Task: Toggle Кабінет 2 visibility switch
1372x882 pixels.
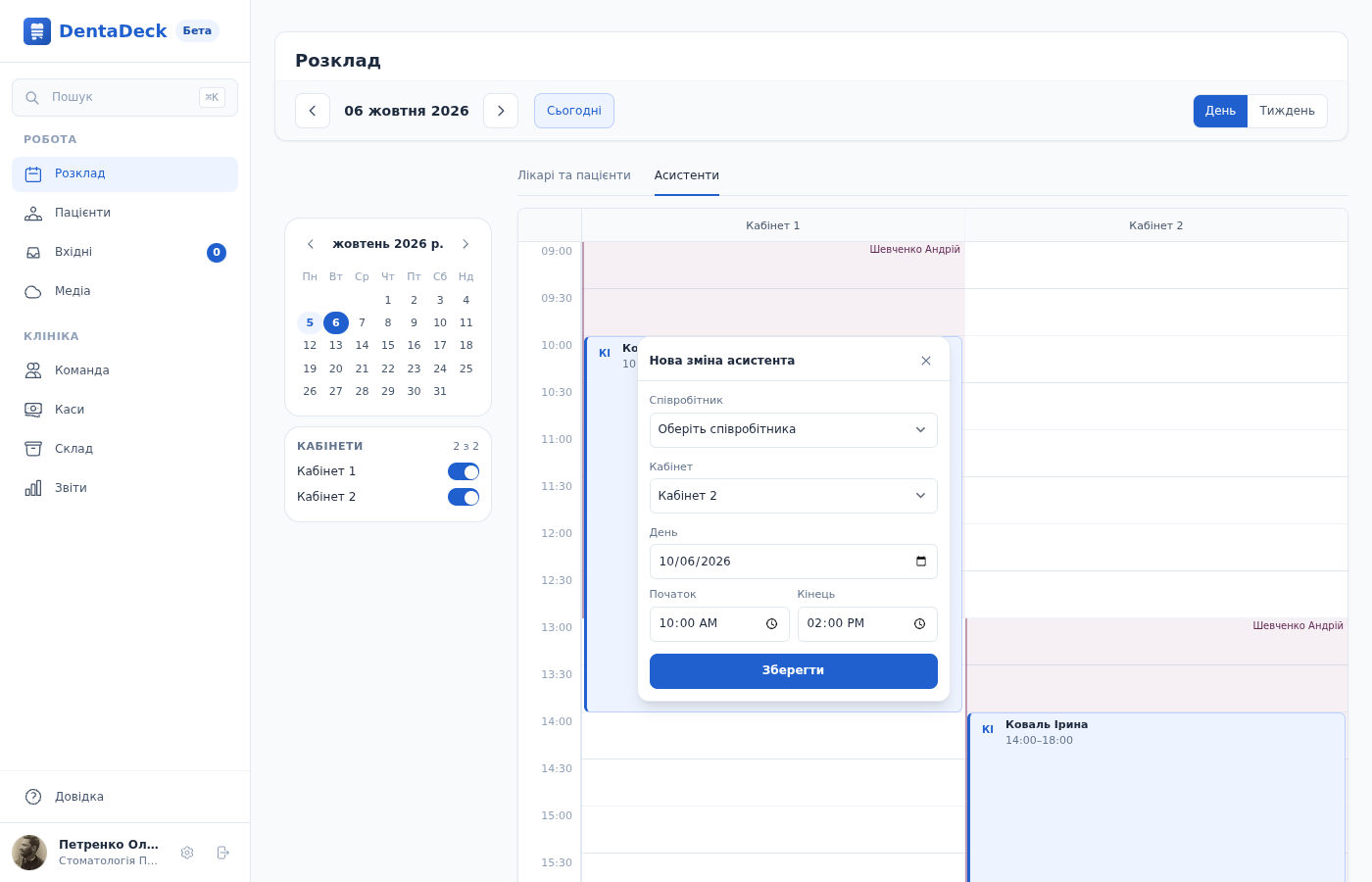Action: click(464, 497)
